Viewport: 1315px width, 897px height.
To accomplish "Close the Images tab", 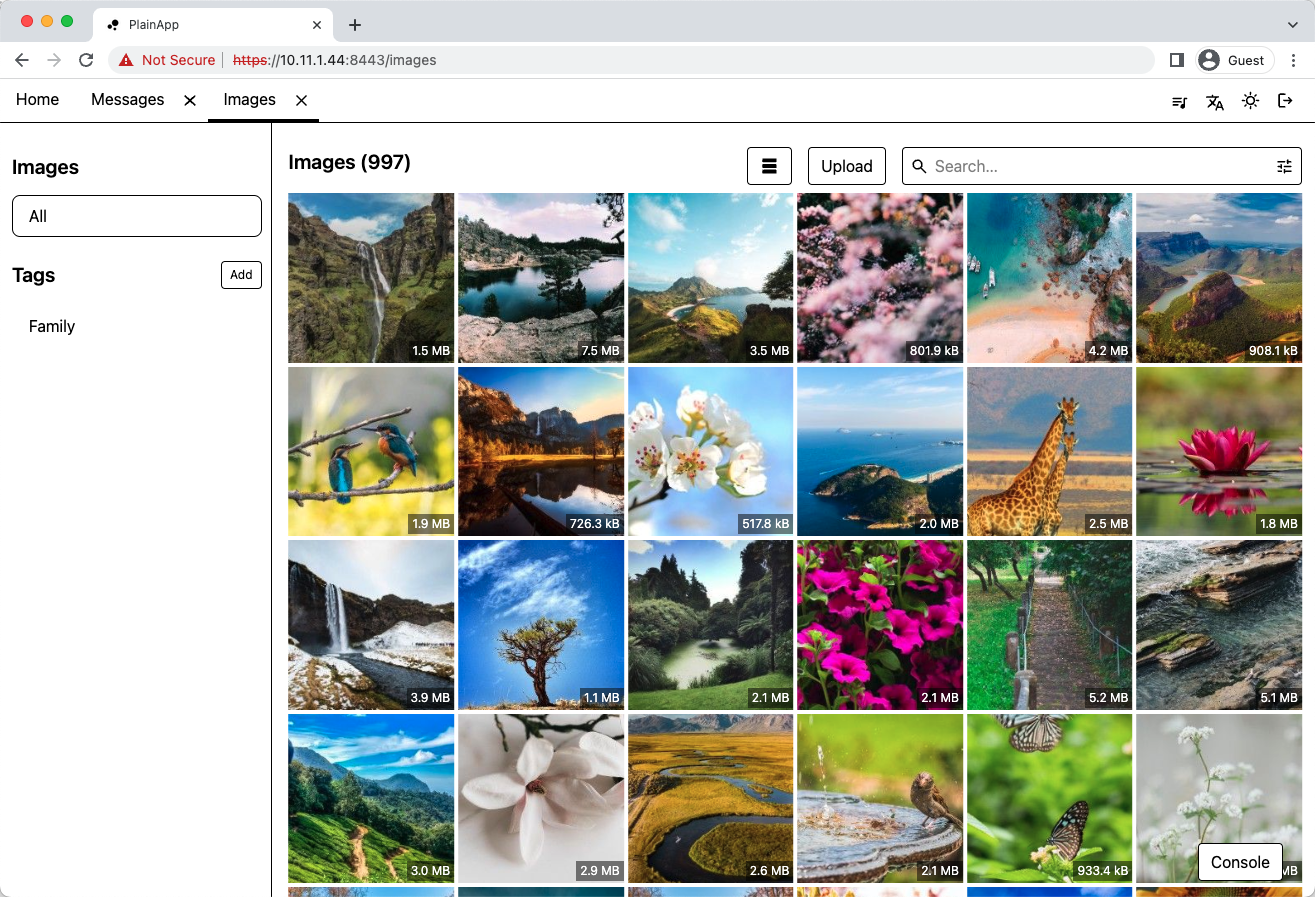I will click(301, 100).
